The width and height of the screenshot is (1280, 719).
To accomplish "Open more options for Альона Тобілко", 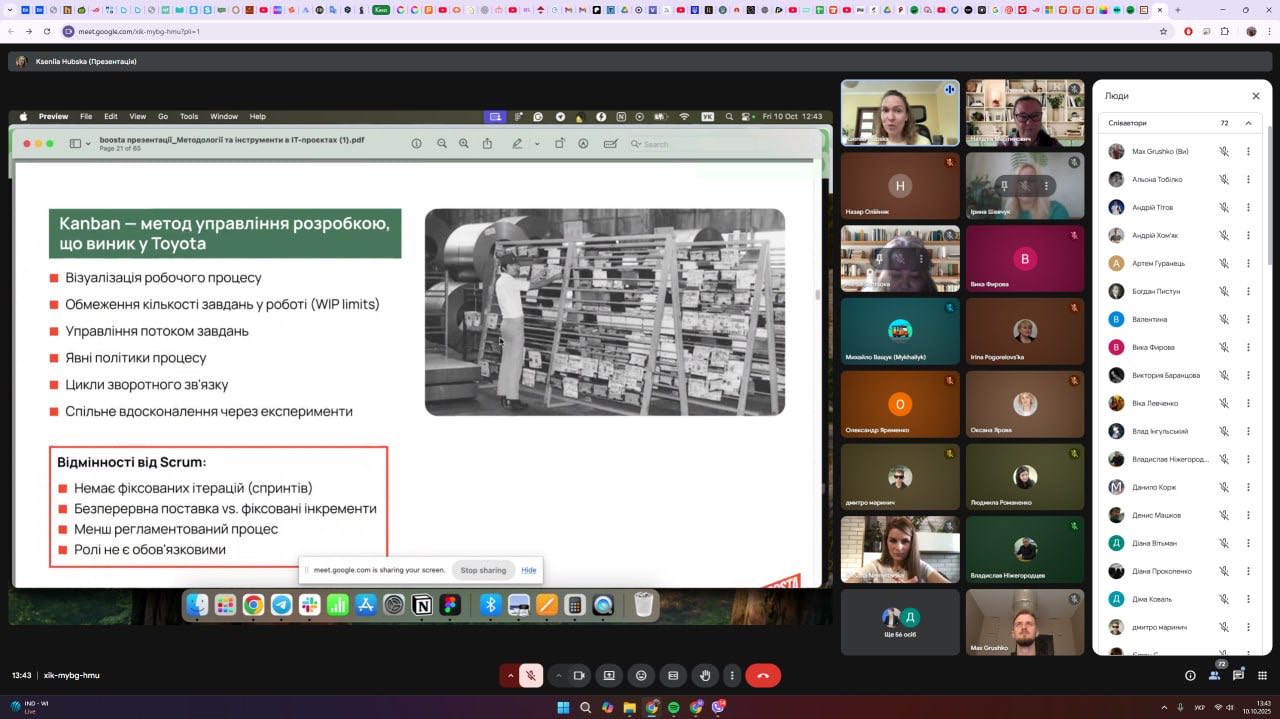I will (1248, 179).
